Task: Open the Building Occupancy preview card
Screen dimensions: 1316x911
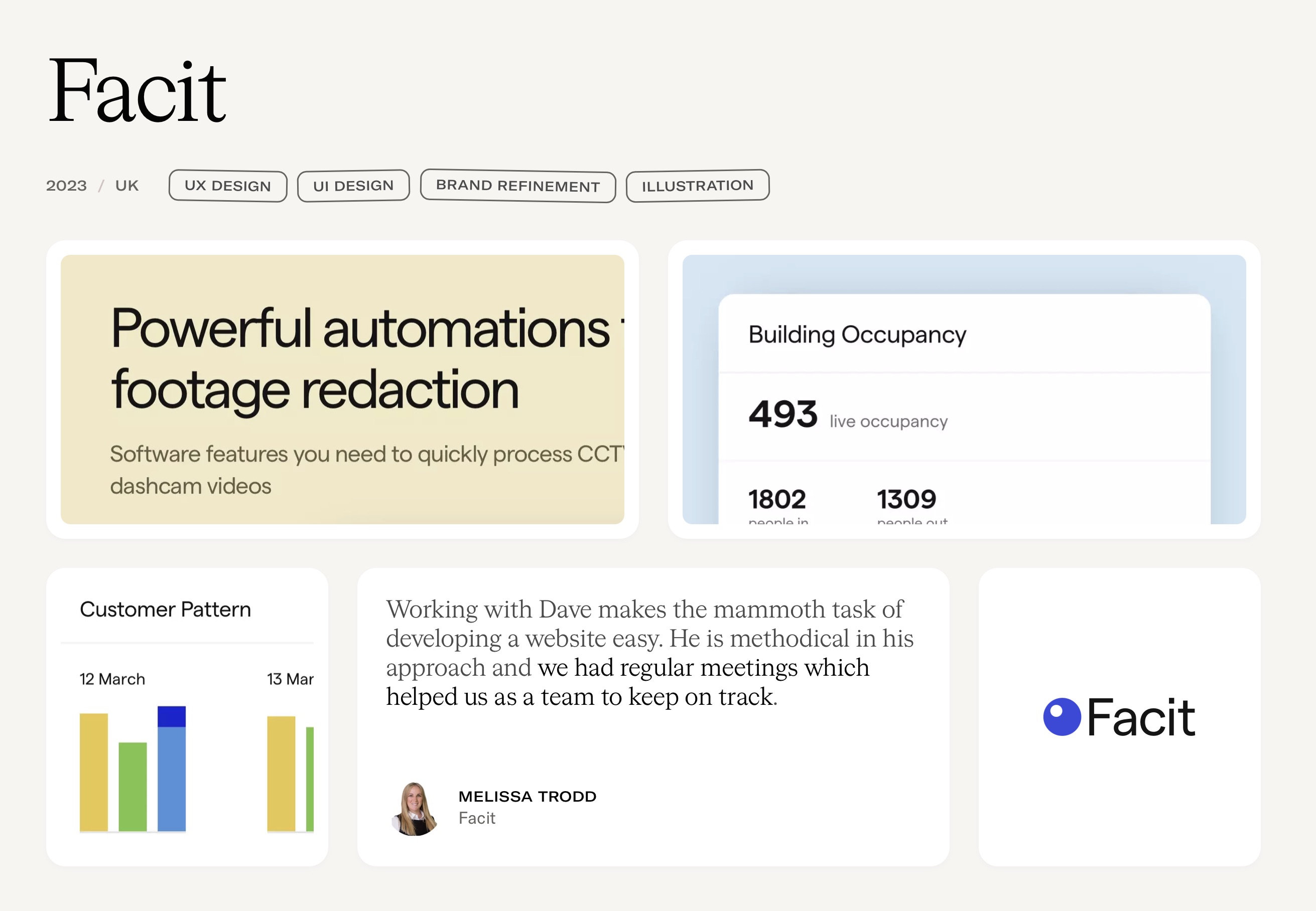Action: [964, 389]
